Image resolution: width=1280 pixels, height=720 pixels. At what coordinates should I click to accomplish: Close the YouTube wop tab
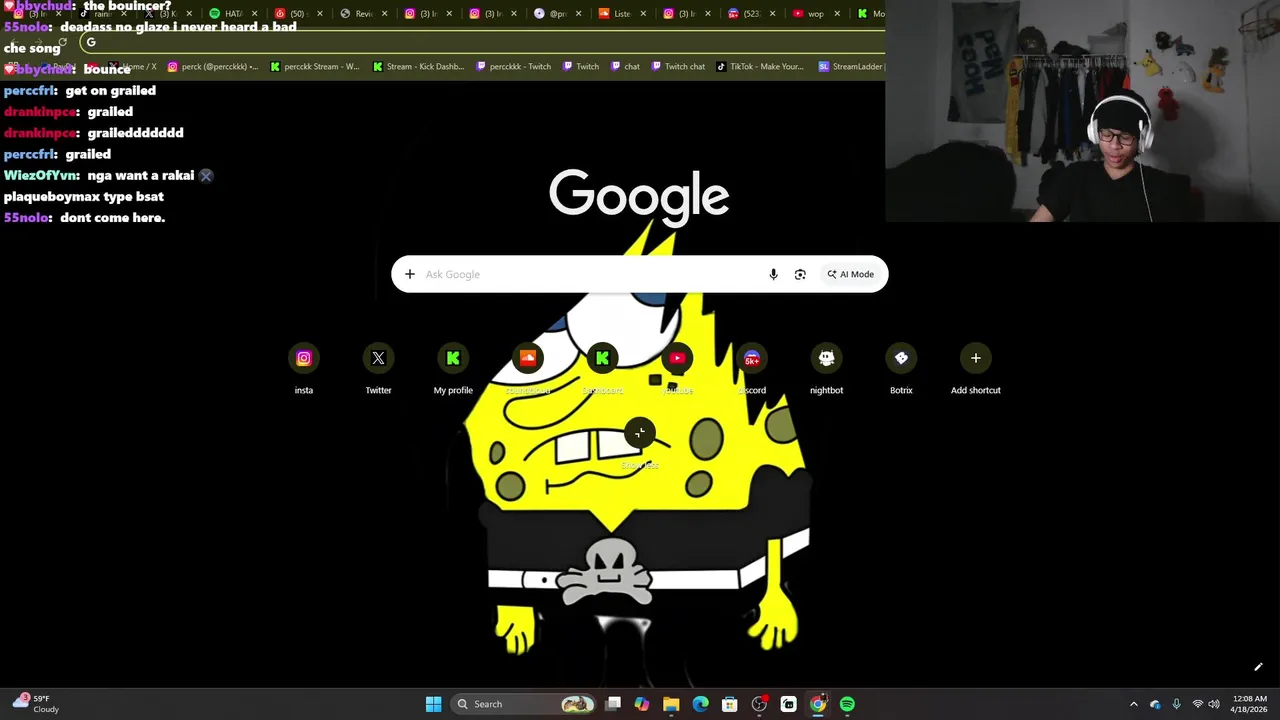point(837,14)
